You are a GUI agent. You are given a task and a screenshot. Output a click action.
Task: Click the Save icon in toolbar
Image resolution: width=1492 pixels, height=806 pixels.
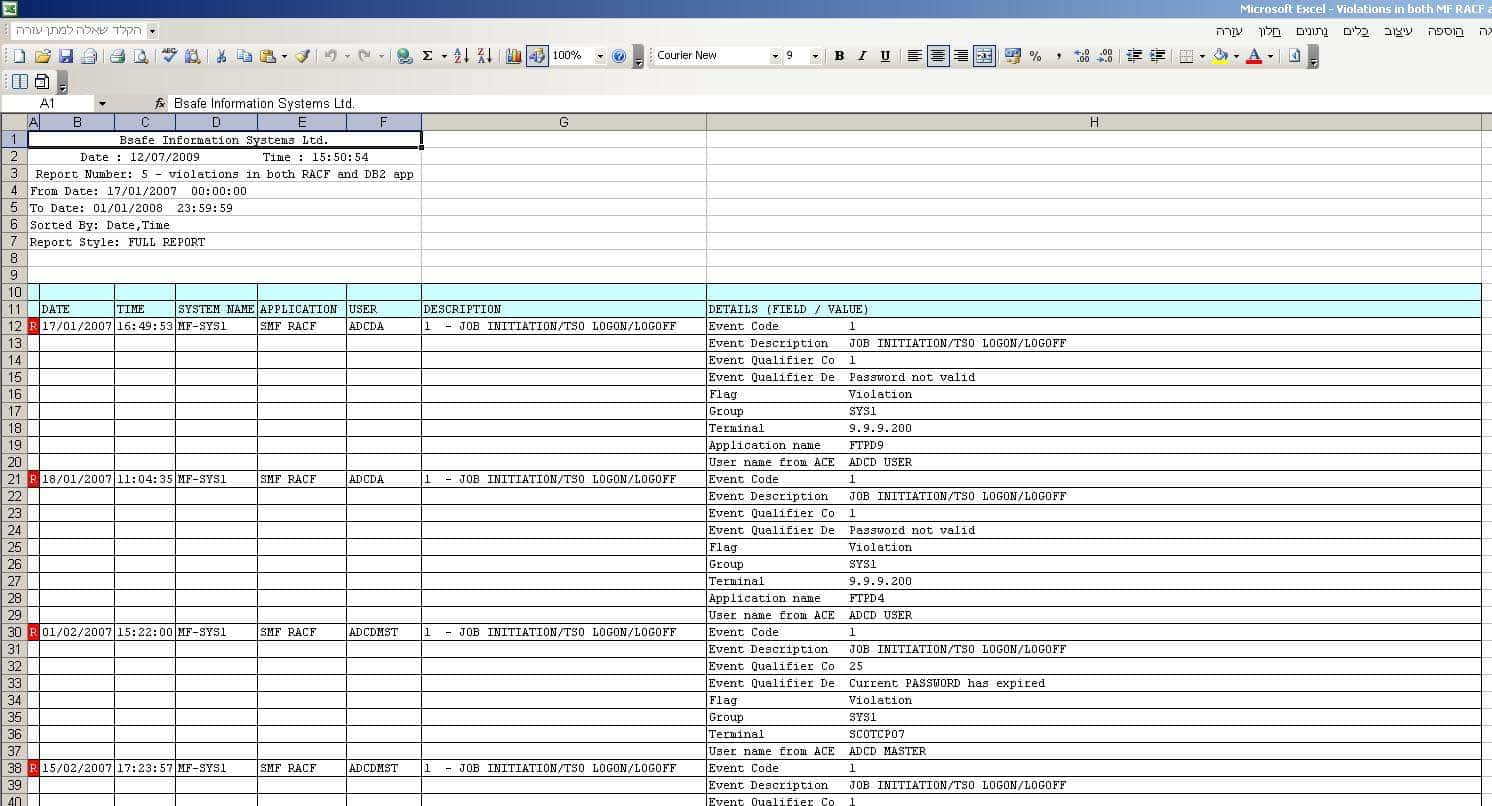point(66,56)
